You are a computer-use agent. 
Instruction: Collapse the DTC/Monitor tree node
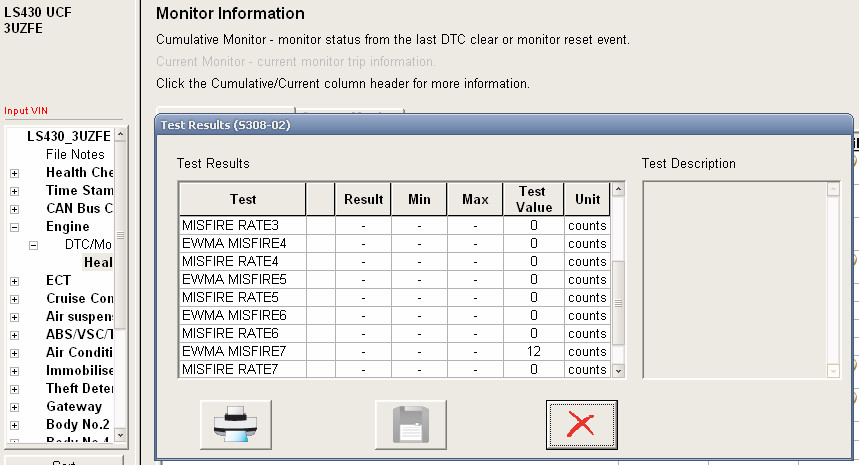(33, 245)
